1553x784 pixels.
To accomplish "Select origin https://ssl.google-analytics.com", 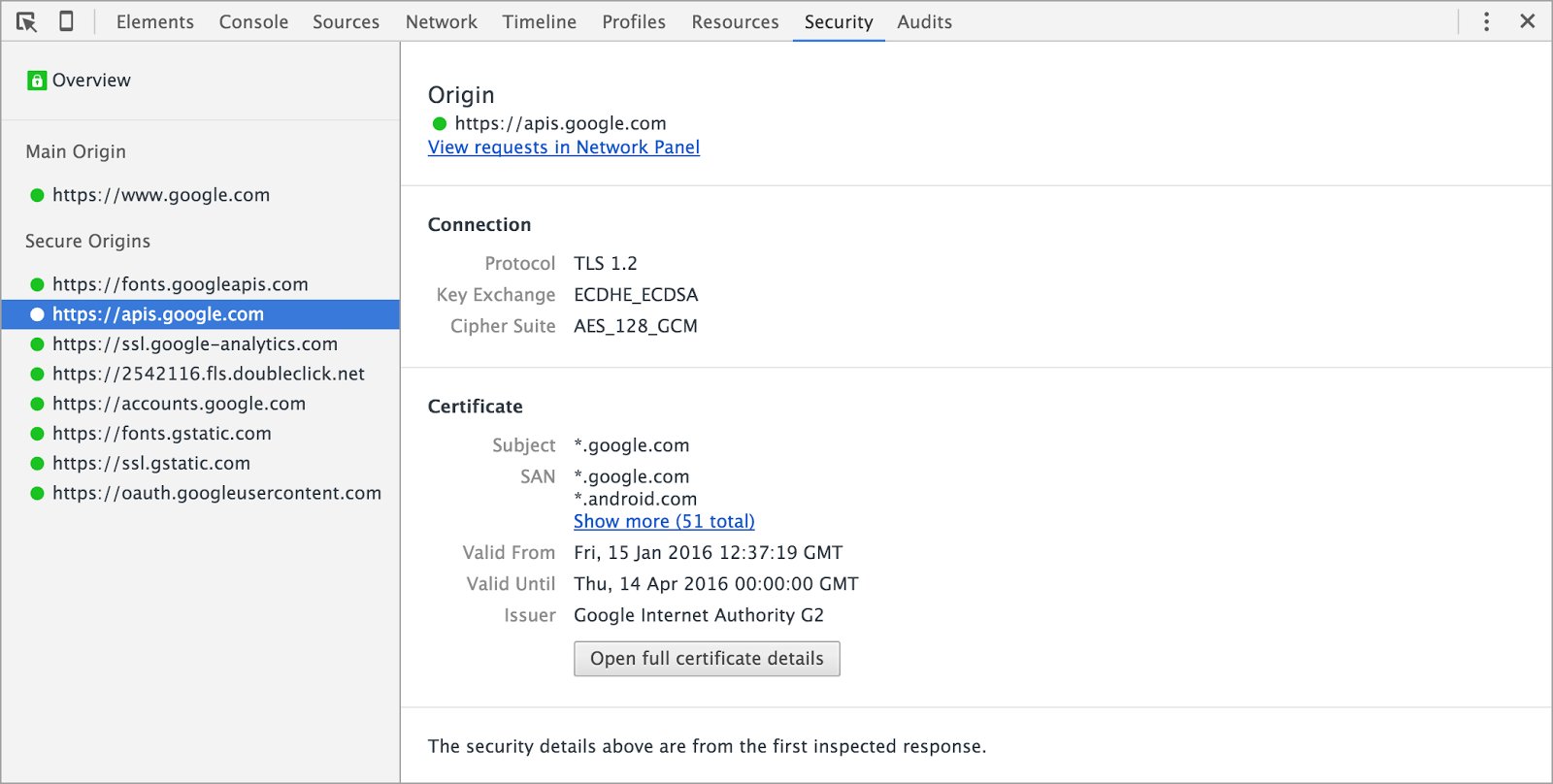I will [195, 344].
